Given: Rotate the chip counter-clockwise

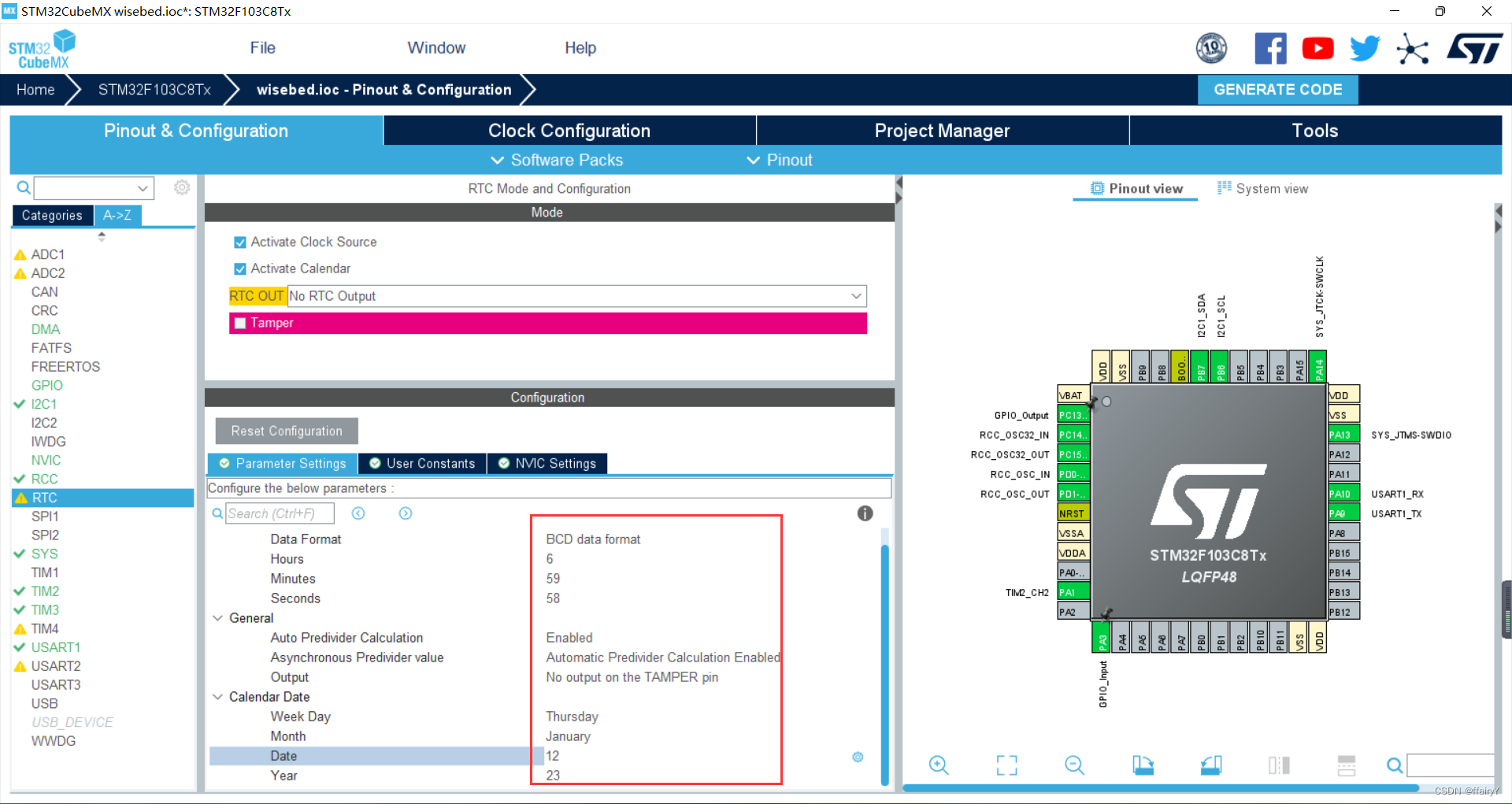Looking at the screenshot, I should [1210, 765].
